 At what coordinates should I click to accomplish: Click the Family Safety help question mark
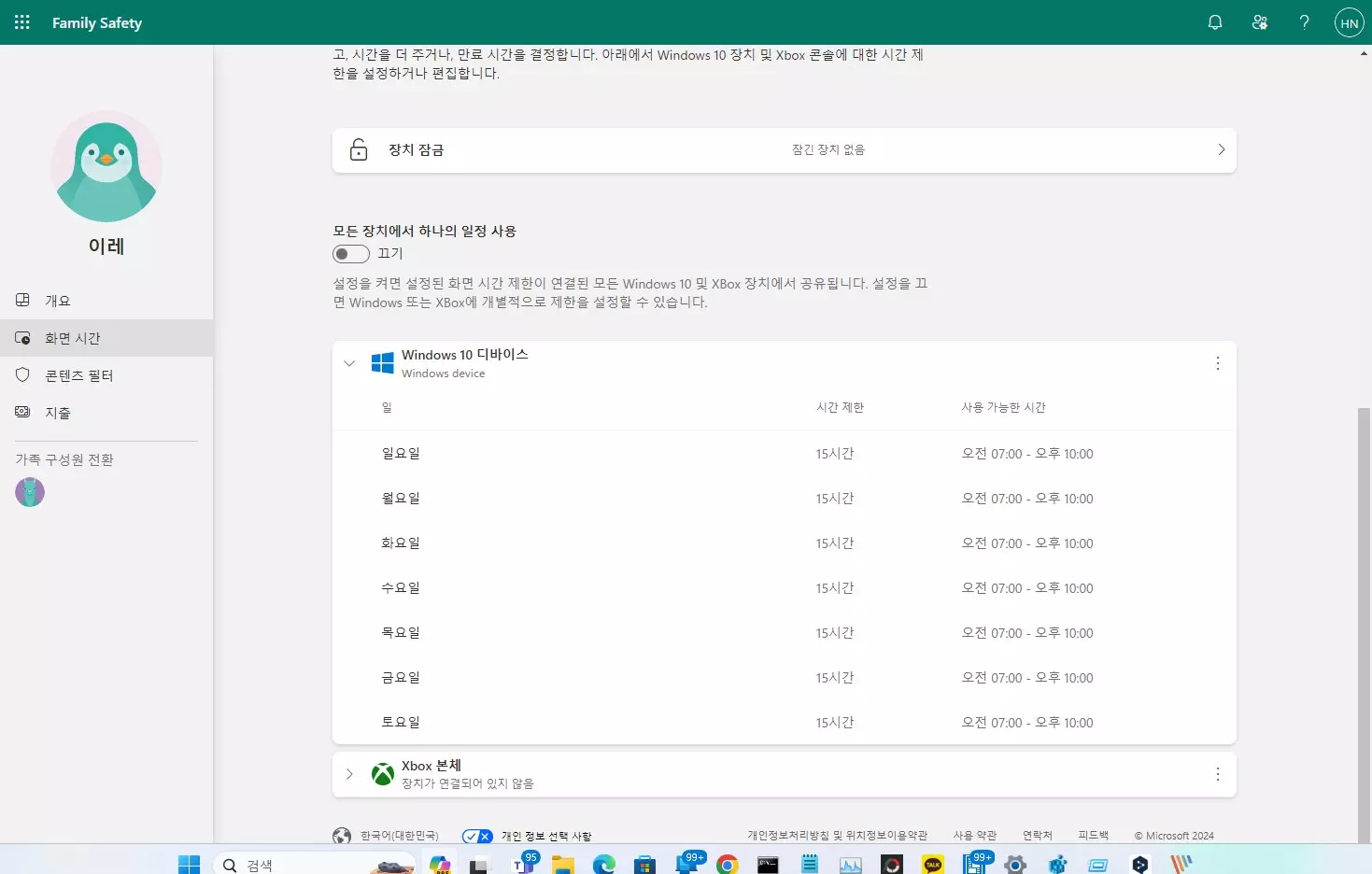click(x=1304, y=21)
